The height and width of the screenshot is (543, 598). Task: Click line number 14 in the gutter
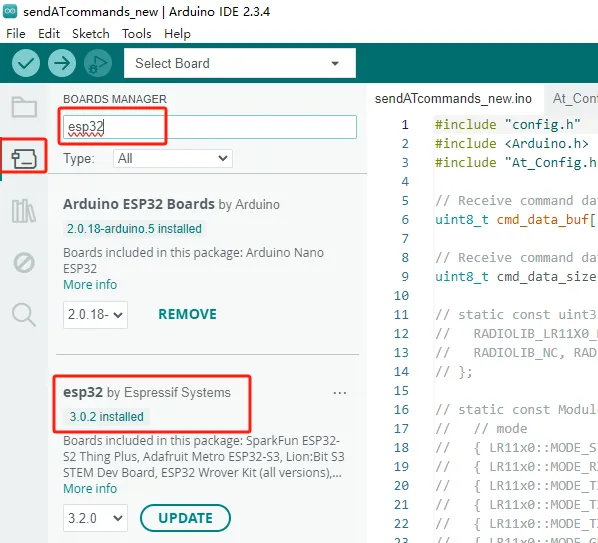[x=401, y=371]
